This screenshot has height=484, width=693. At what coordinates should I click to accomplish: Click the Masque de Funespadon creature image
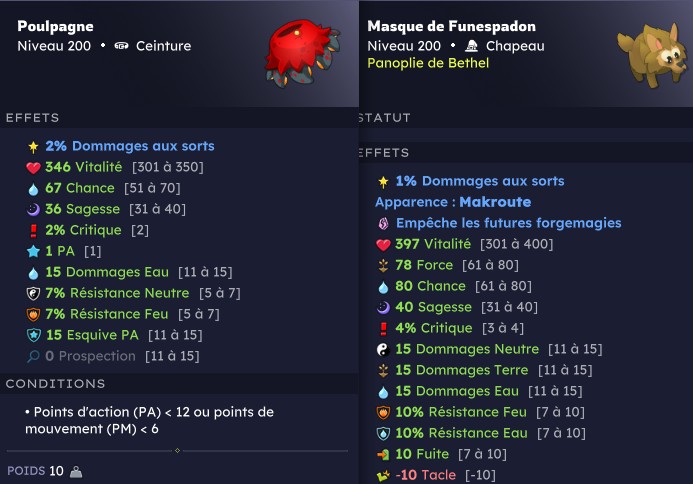653,53
